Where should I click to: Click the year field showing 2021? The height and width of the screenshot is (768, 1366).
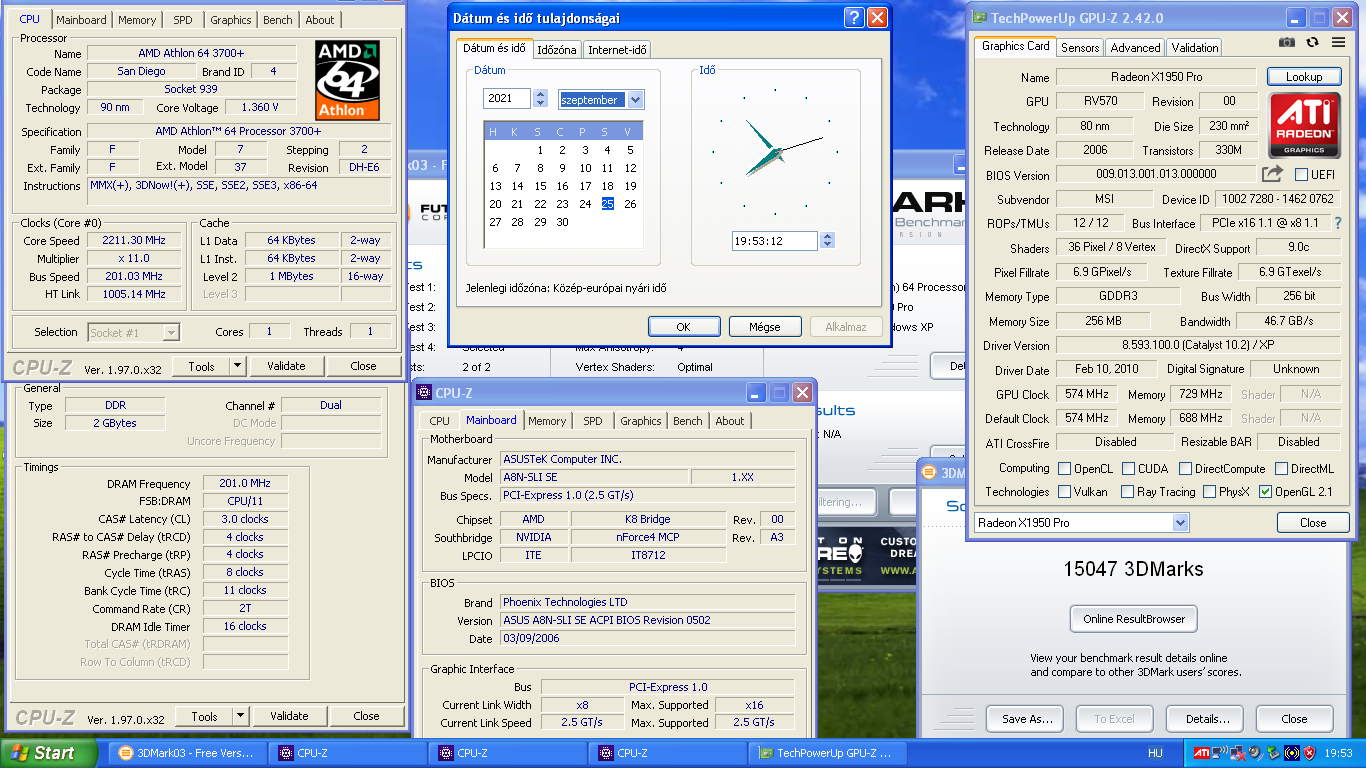point(507,98)
